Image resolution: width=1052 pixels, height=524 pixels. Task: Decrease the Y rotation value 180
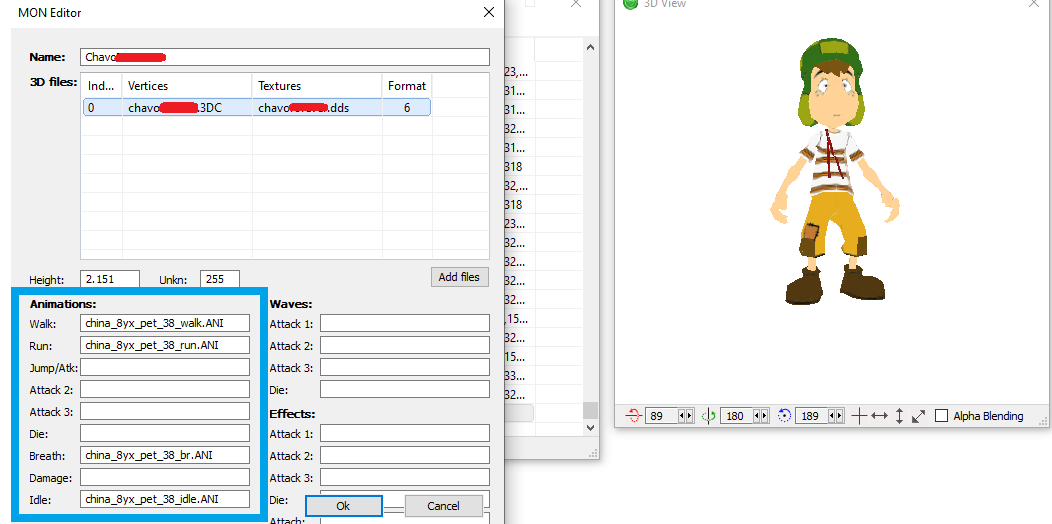pos(757,416)
